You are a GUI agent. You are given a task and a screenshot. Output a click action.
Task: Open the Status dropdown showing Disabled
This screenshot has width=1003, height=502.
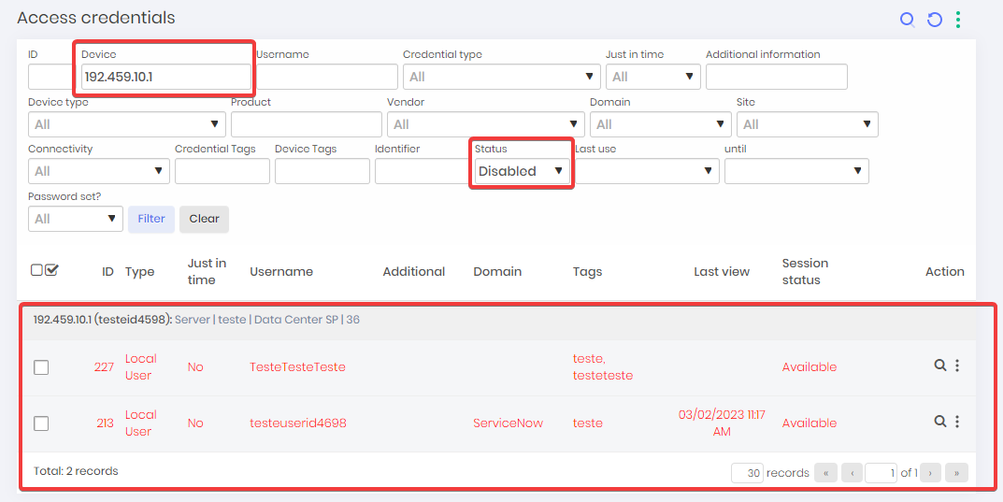pyautogui.click(x=522, y=171)
